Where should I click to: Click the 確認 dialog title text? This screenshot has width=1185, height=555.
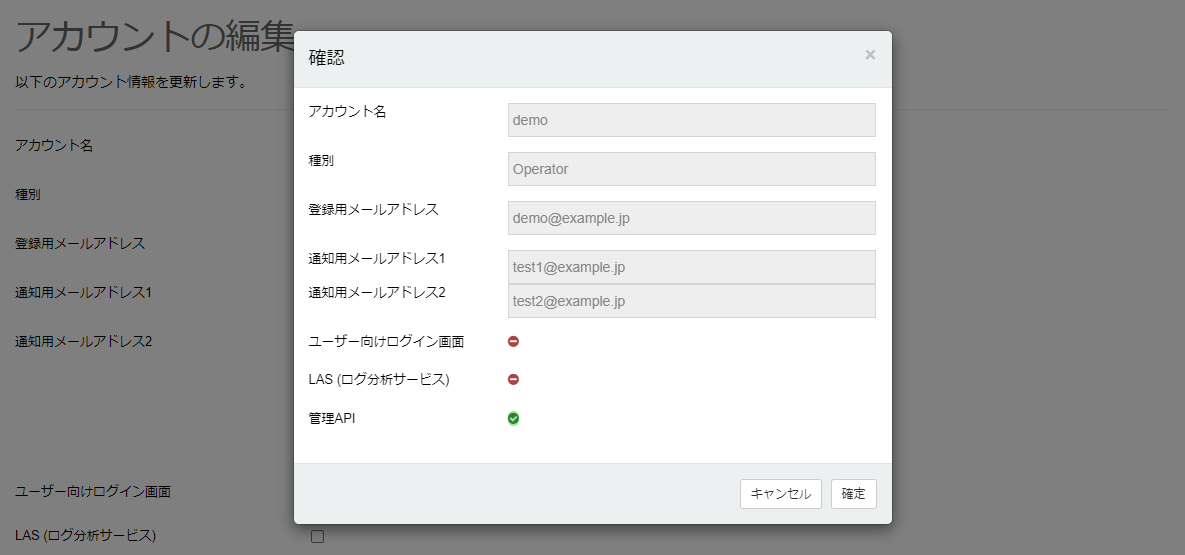click(326, 58)
